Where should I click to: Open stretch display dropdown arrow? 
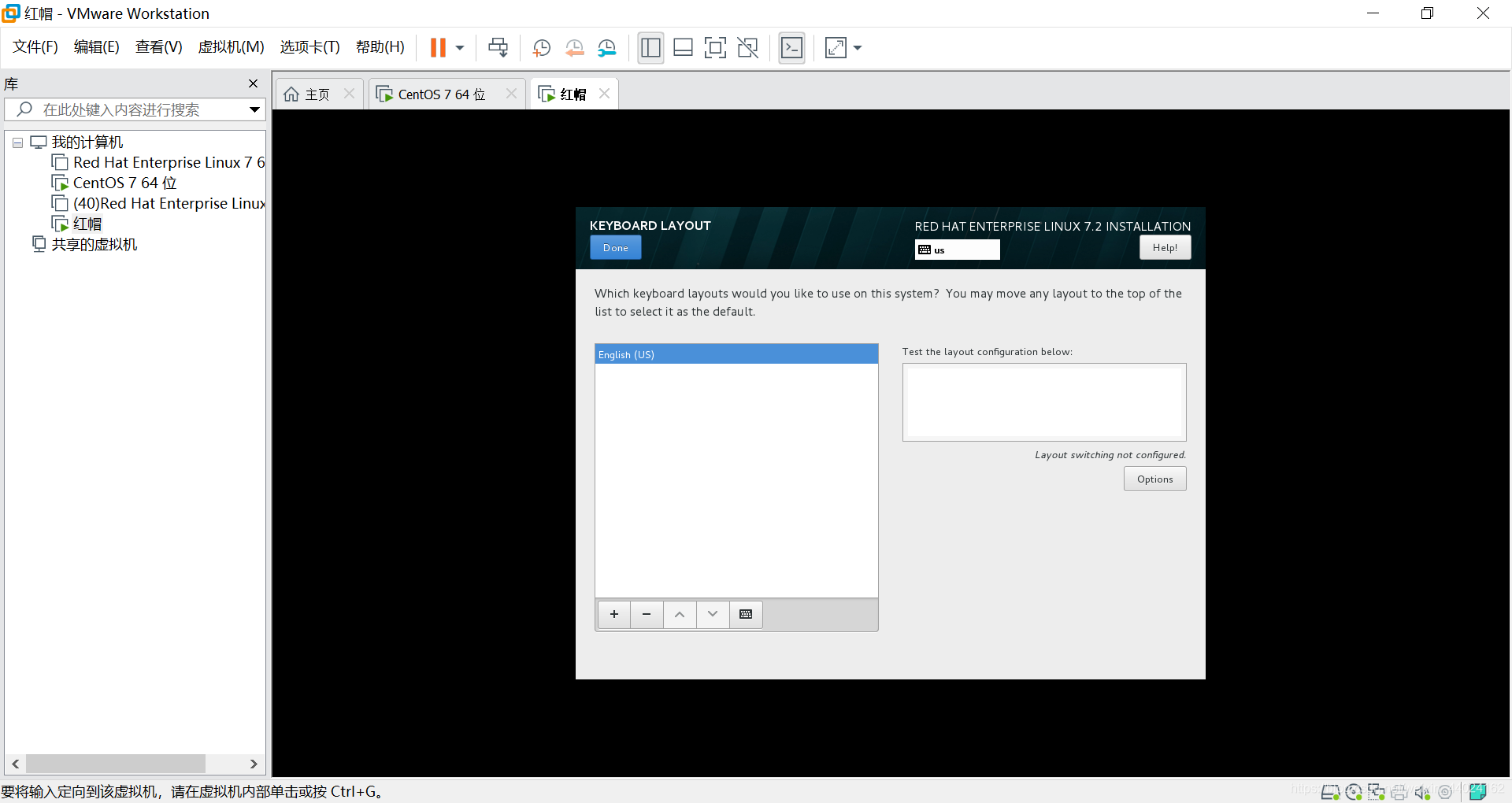coord(858,48)
